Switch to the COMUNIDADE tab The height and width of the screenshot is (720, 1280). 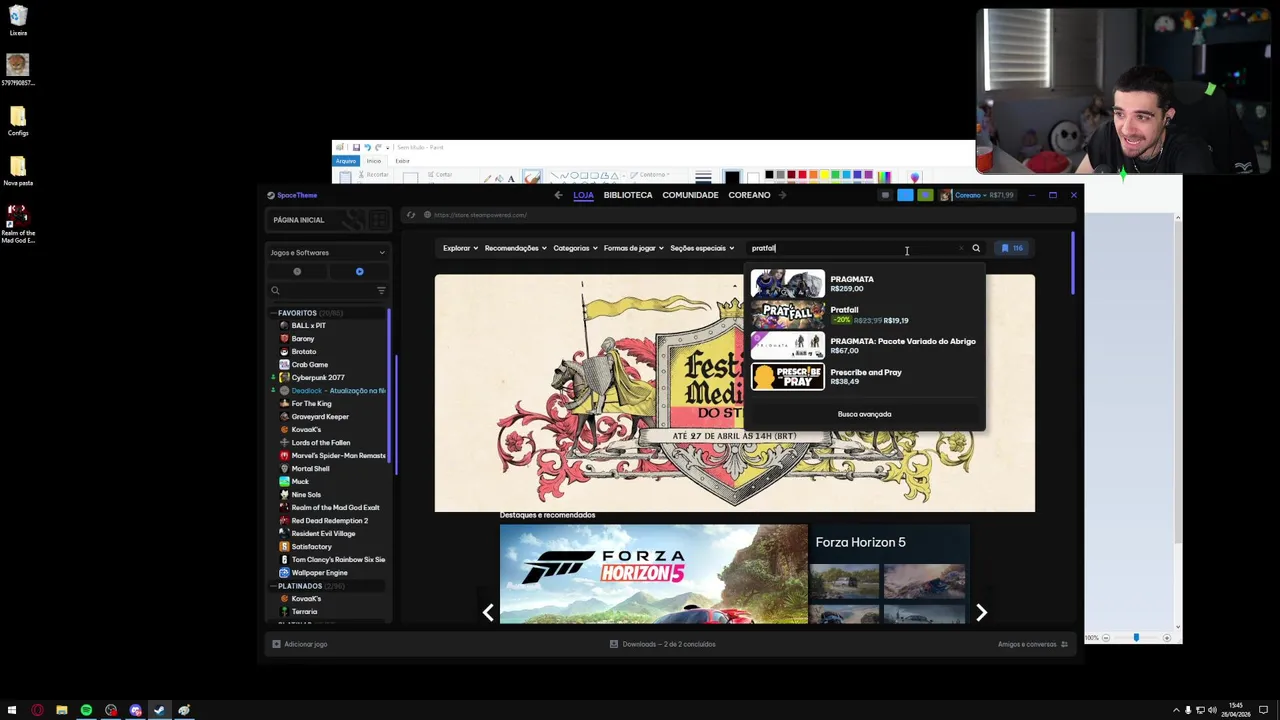click(x=690, y=195)
